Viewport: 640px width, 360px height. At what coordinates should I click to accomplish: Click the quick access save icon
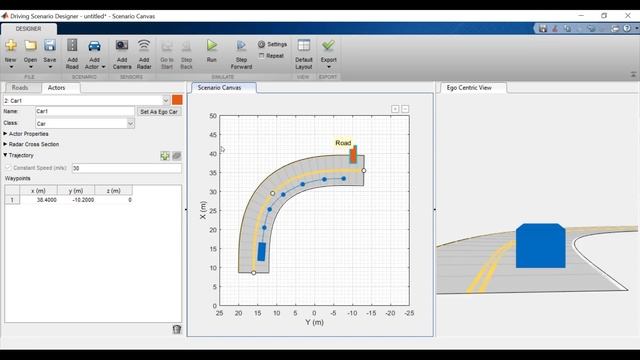pyautogui.click(x=542, y=29)
